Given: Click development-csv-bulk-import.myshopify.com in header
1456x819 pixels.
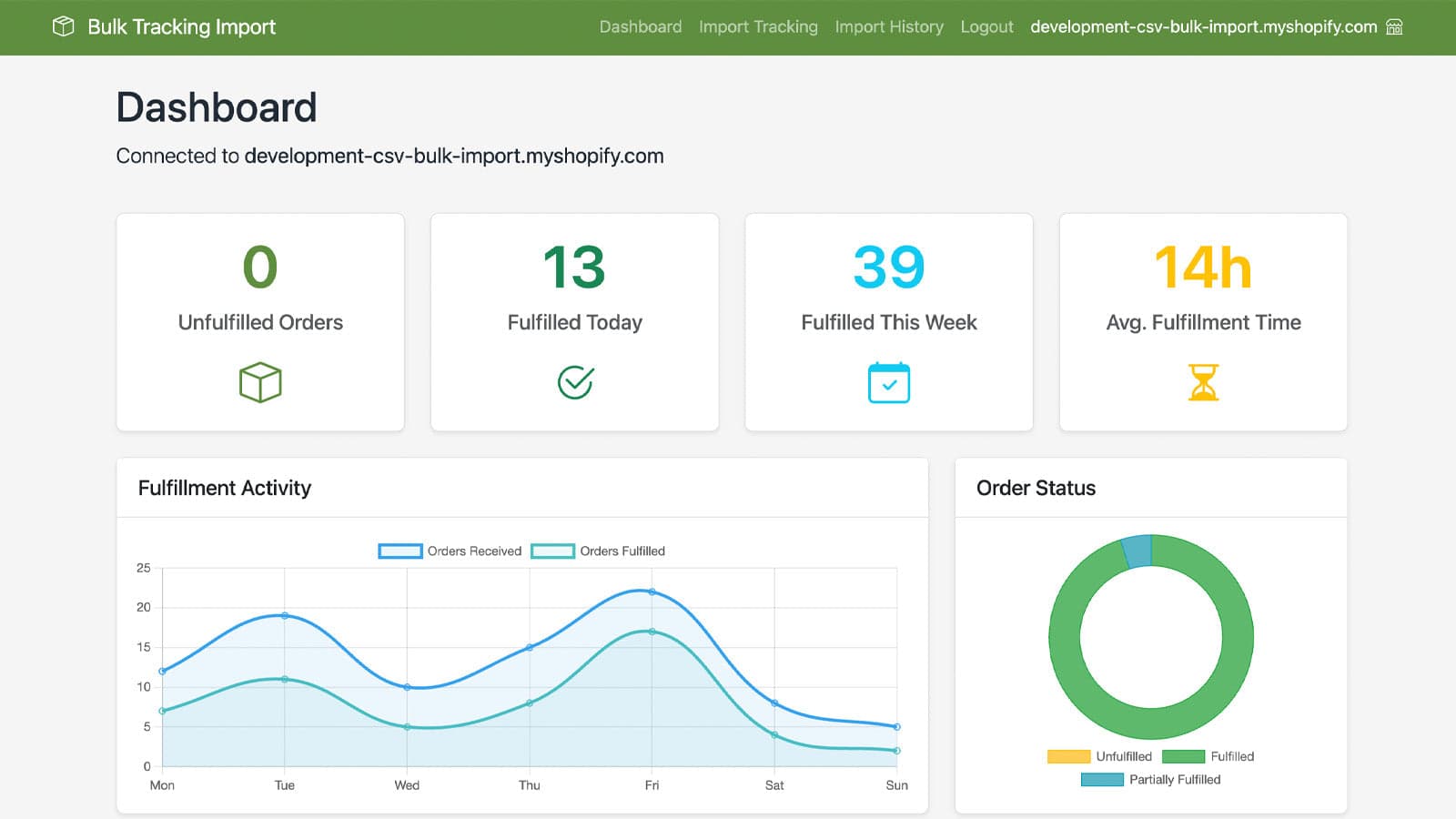Looking at the screenshot, I should (x=1203, y=26).
